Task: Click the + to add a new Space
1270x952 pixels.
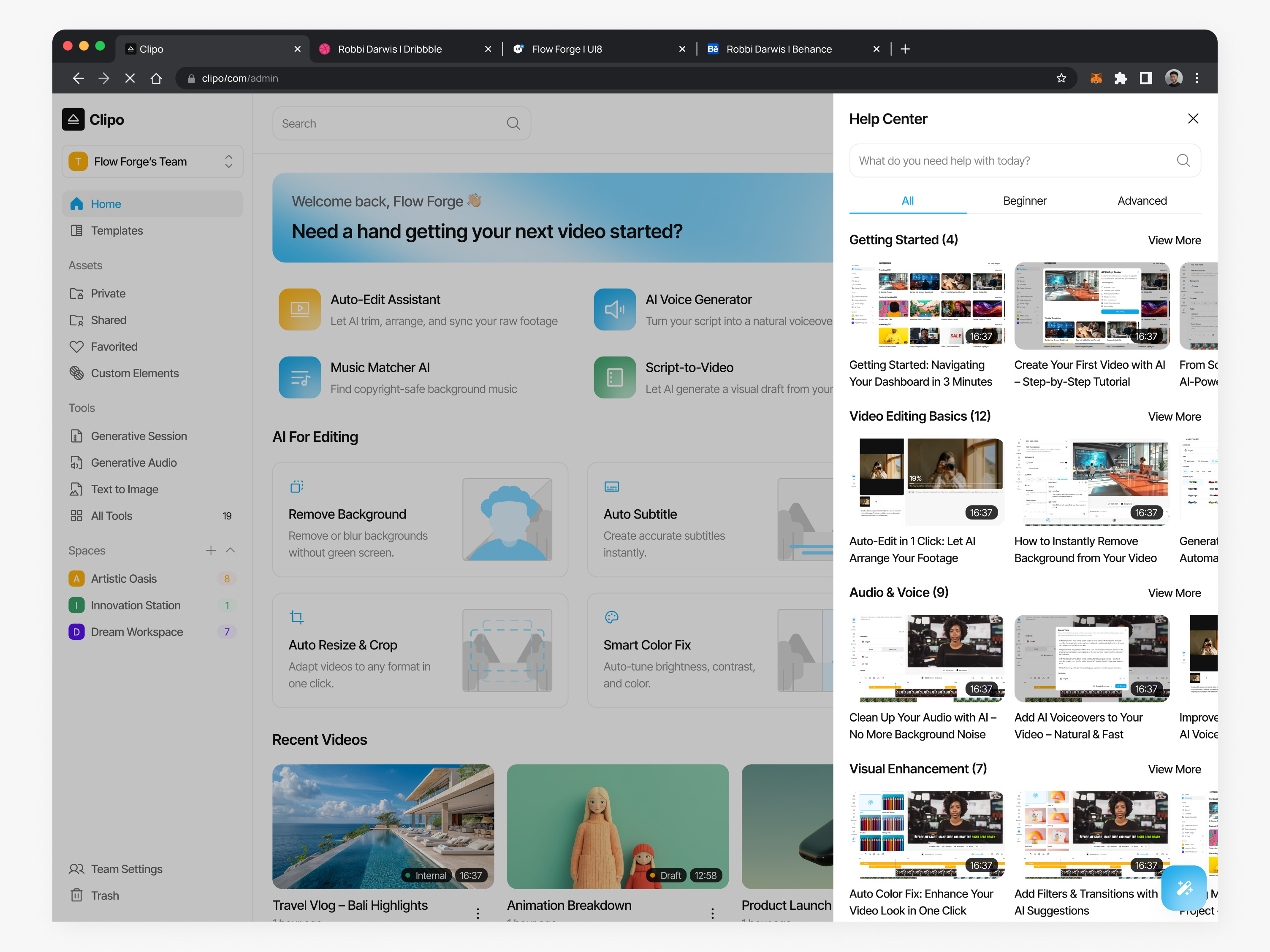Action: click(x=211, y=550)
